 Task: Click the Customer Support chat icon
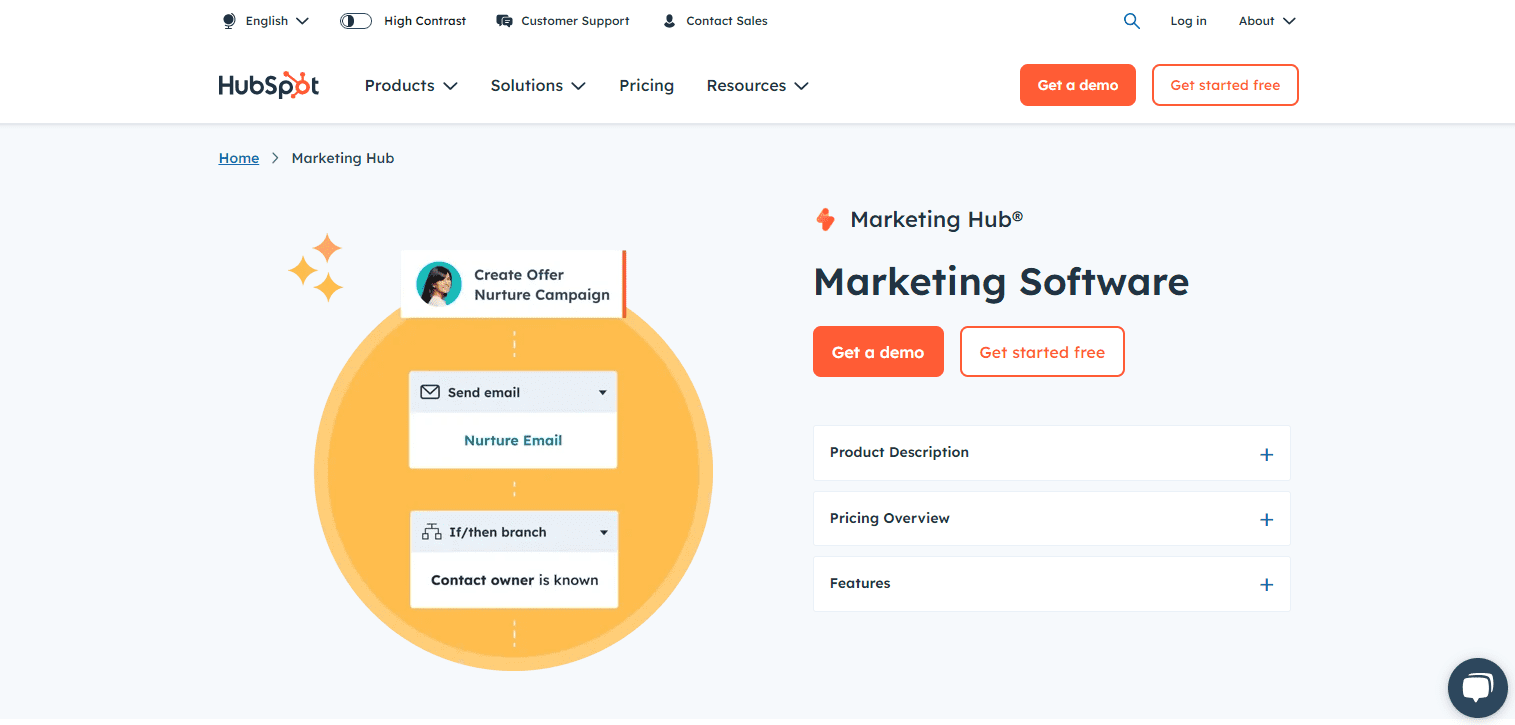coord(504,21)
